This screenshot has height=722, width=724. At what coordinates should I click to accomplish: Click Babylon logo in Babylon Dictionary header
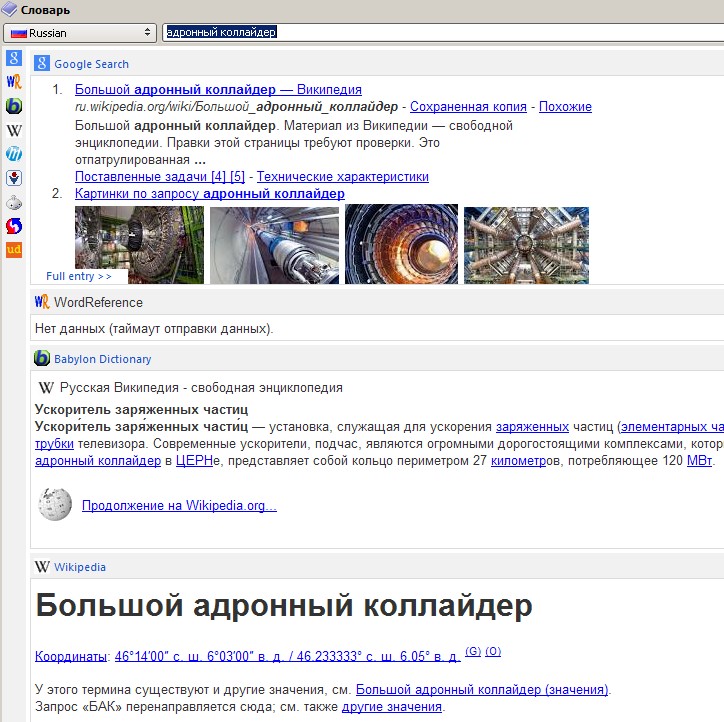(42, 358)
